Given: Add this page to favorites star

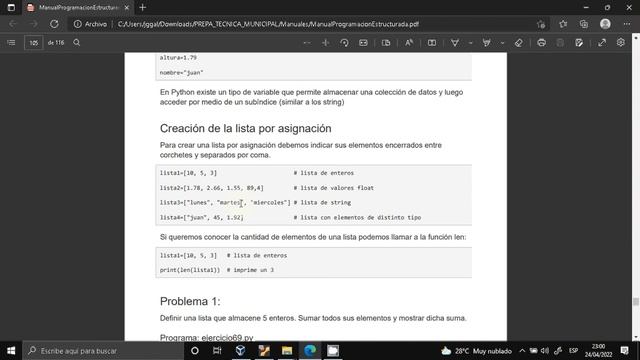Looking at the screenshot, I should coord(541,24).
